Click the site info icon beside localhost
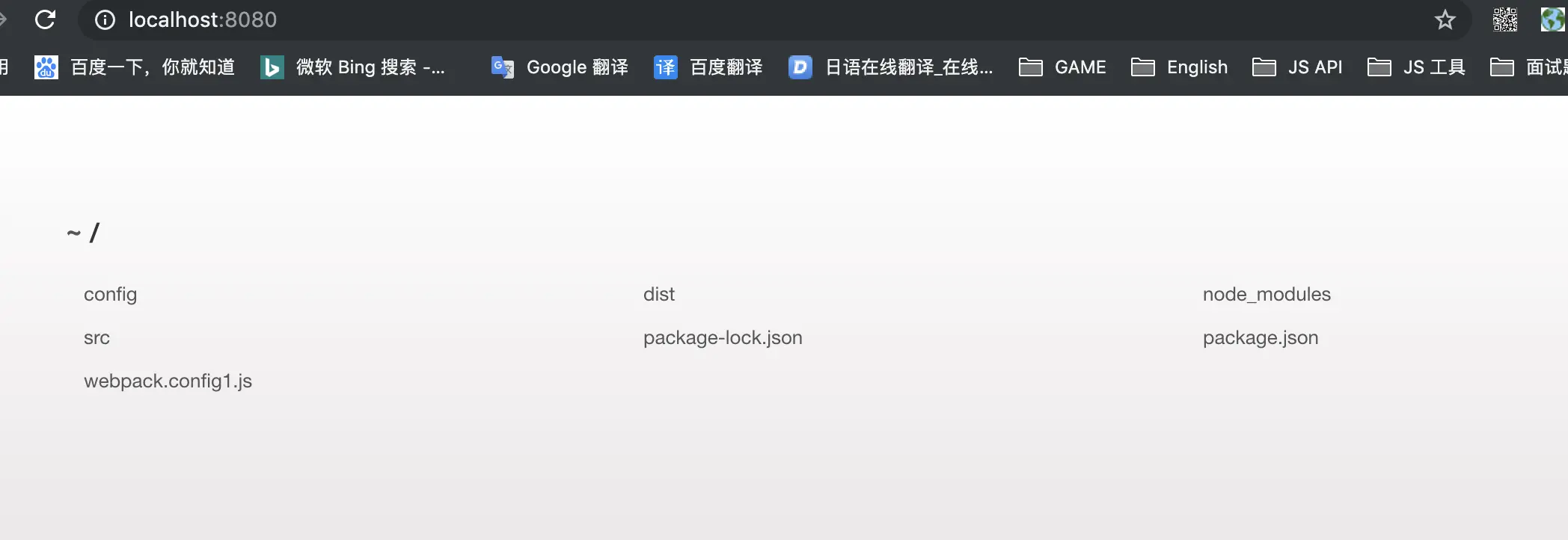This screenshot has width=1568, height=540. 105,20
